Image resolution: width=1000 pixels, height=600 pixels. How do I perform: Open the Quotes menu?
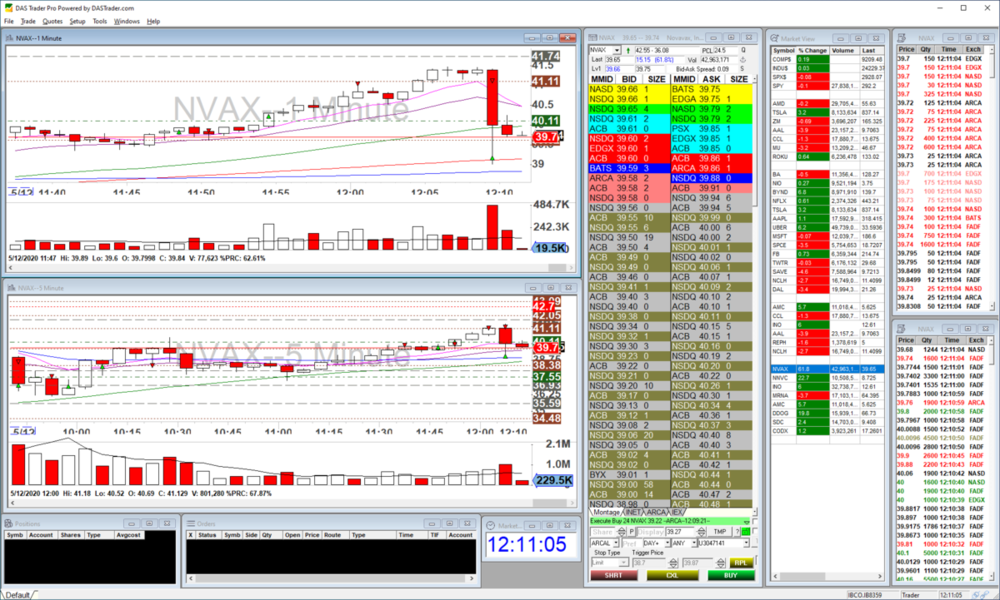click(x=52, y=21)
